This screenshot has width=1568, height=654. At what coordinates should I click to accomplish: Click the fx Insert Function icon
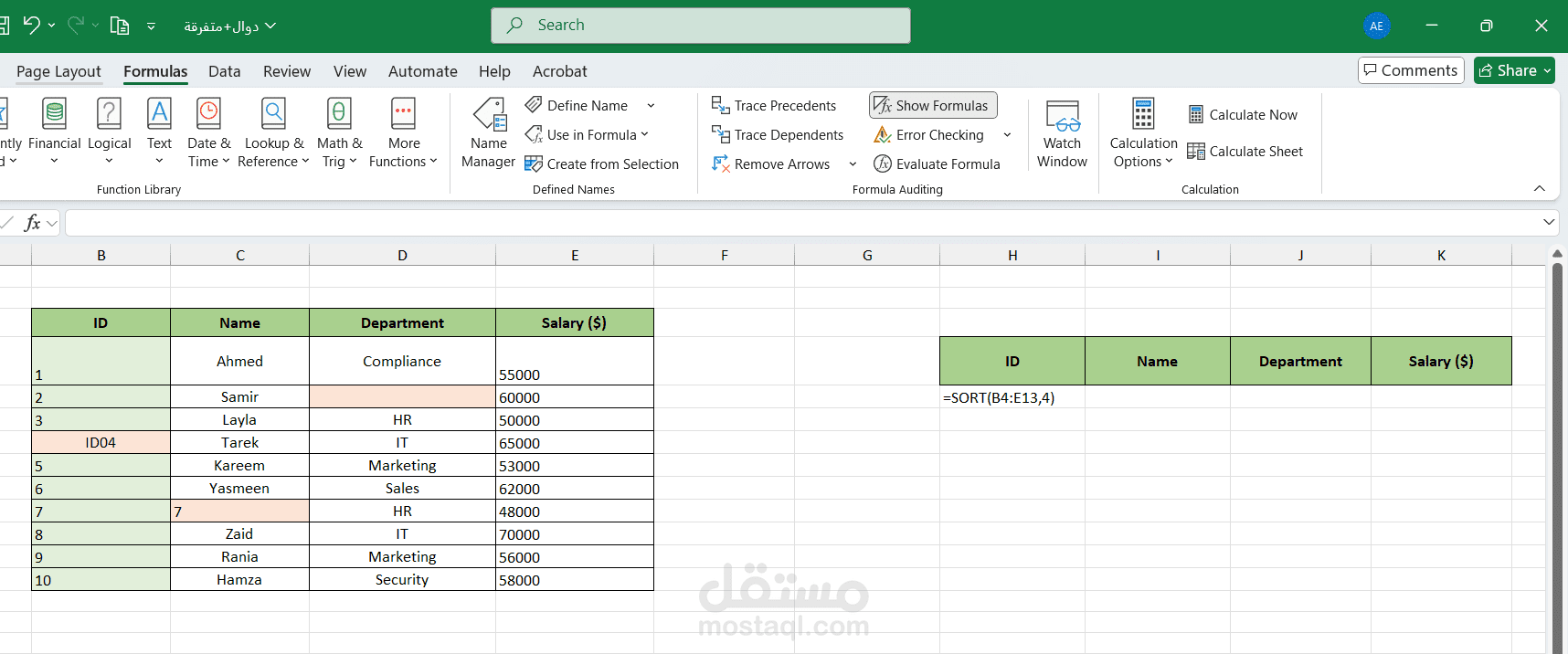[x=33, y=223]
